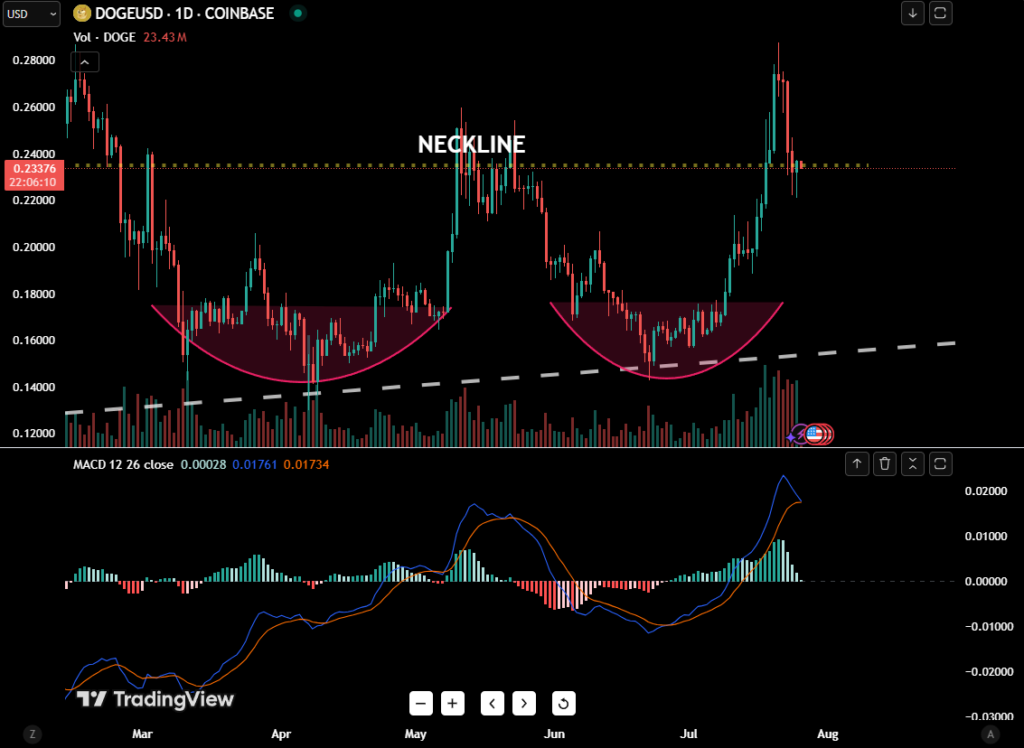Zoom out the chart with minus button
This screenshot has height=748, width=1024.
[421, 703]
